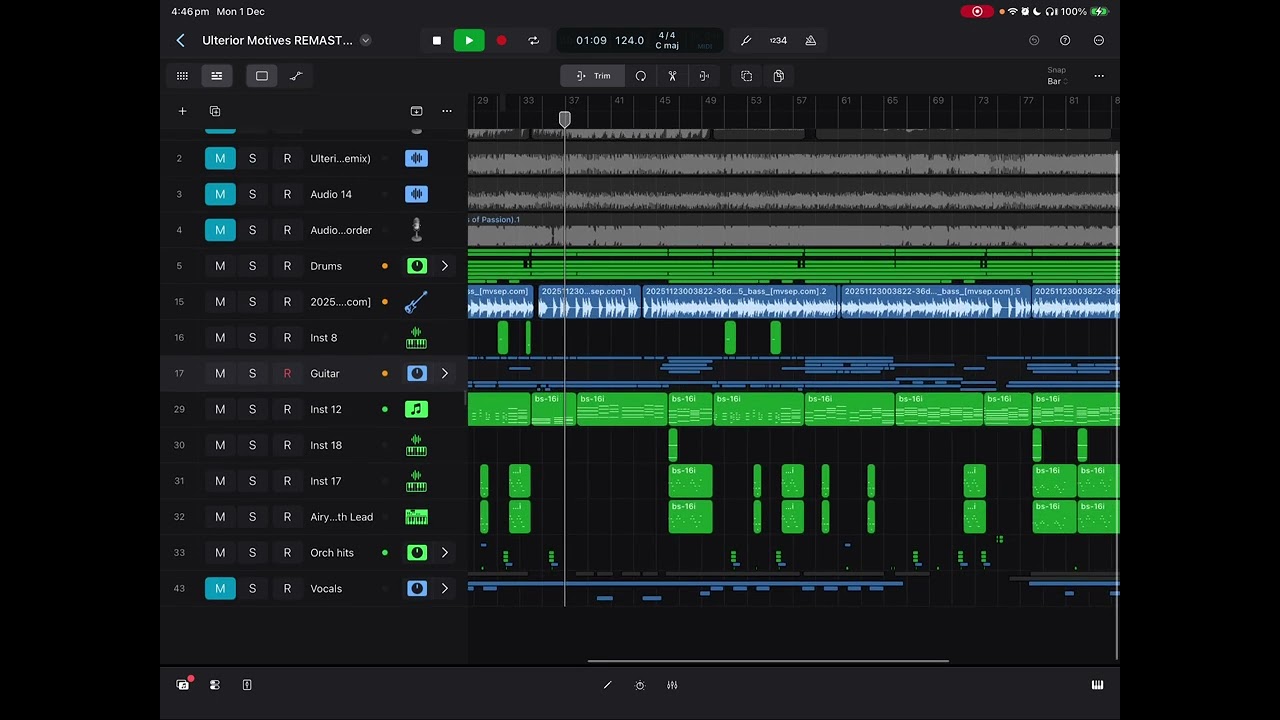
Task: Click bar 57 on the timeline ruler
Action: pyautogui.click(x=801, y=100)
